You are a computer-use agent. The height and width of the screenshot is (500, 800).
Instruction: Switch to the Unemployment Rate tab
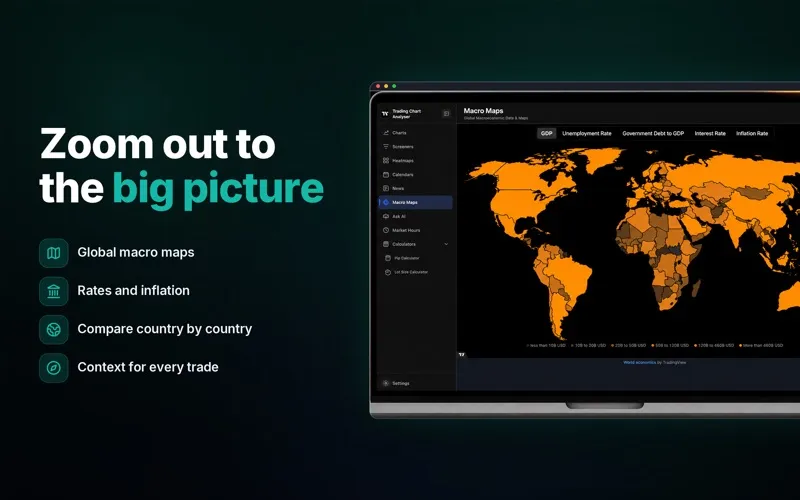587,133
